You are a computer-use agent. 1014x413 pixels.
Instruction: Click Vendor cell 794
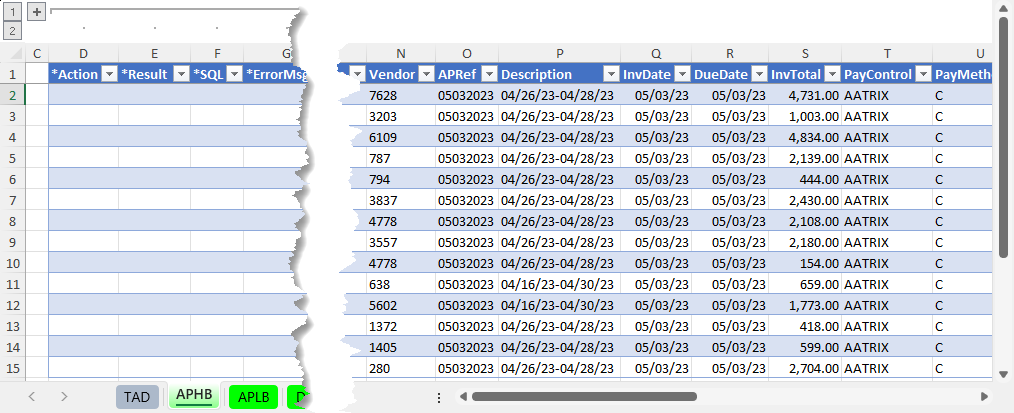(401, 179)
